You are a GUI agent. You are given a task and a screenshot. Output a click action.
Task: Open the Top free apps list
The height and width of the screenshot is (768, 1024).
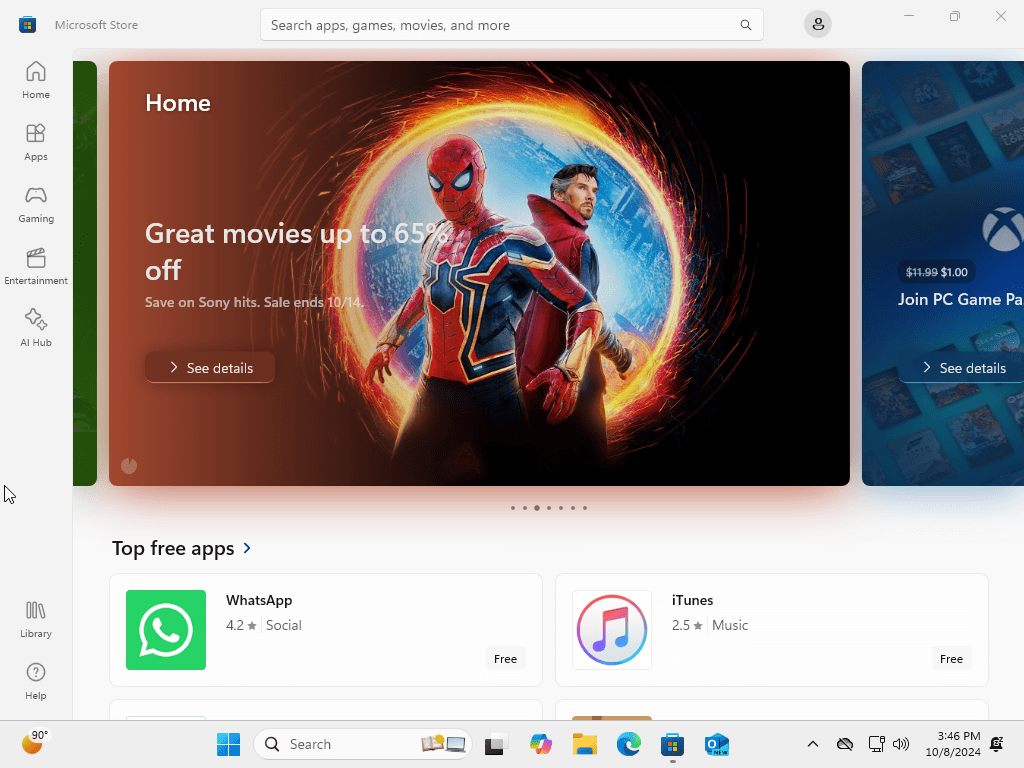coord(173,548)
